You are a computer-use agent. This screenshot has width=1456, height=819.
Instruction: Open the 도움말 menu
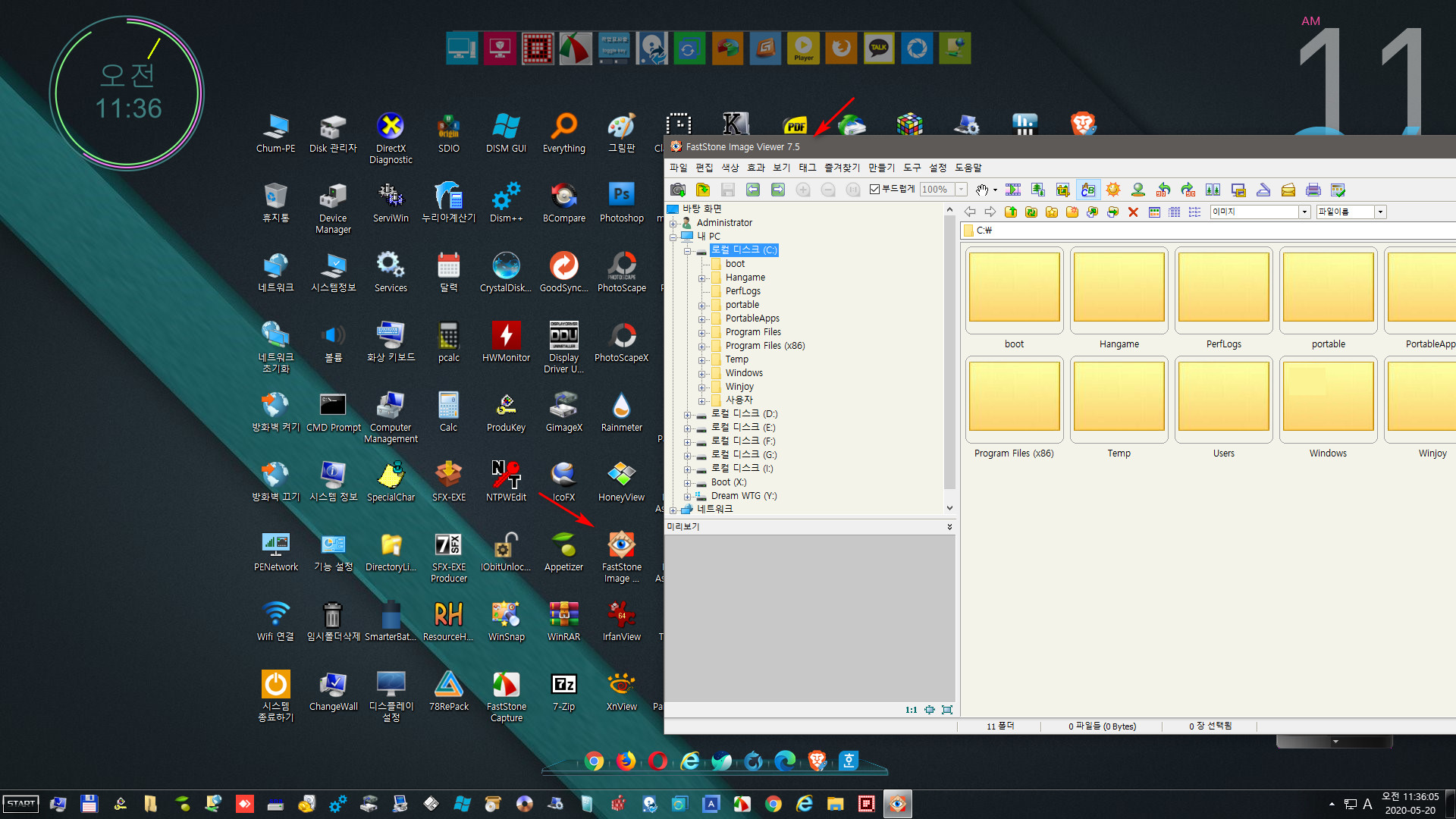(x=968, y=168)
